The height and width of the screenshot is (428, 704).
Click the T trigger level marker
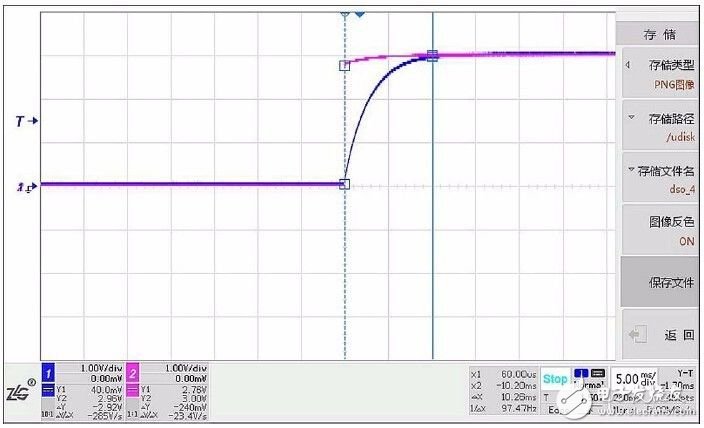pos(26,121)
